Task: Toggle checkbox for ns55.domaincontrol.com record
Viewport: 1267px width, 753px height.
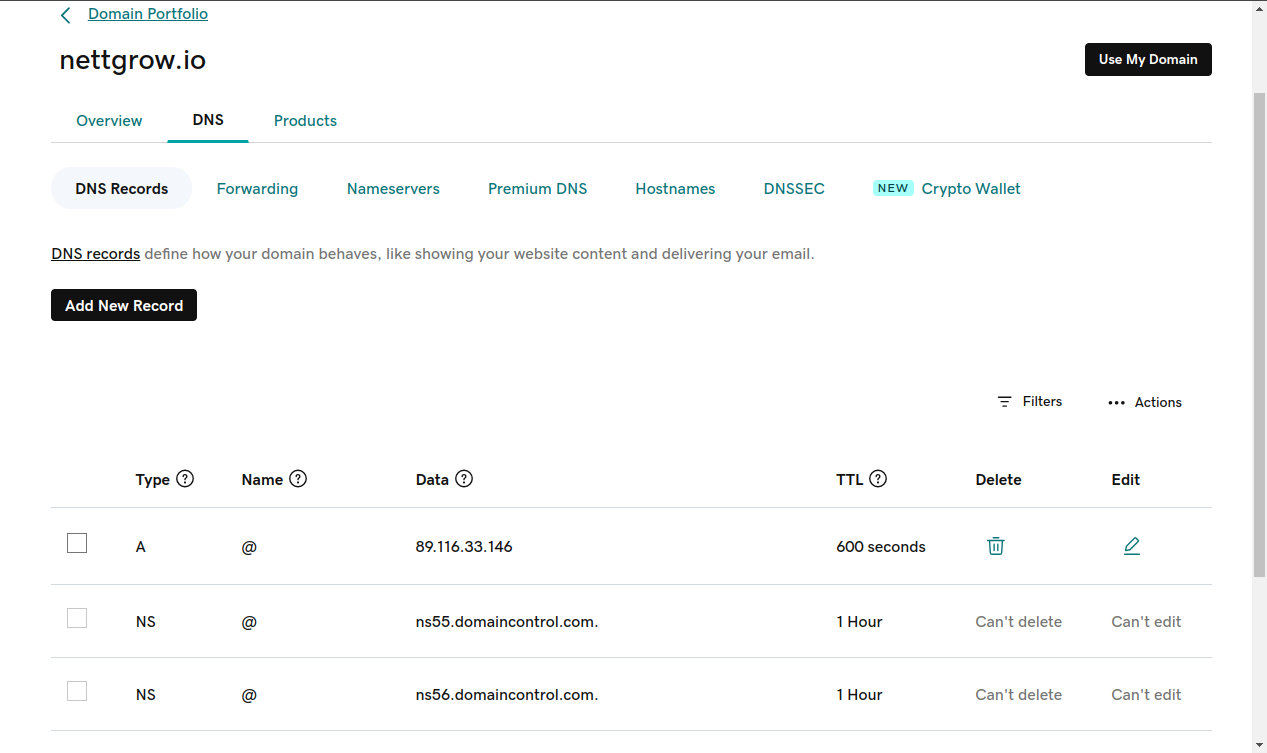Action: (77, 618)
